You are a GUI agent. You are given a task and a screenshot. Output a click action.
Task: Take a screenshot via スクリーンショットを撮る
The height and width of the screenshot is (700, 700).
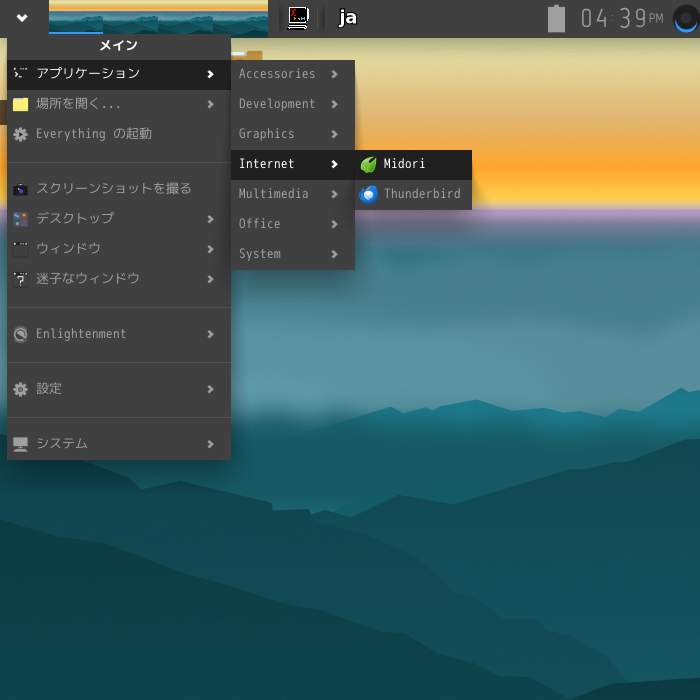point(119,189)
